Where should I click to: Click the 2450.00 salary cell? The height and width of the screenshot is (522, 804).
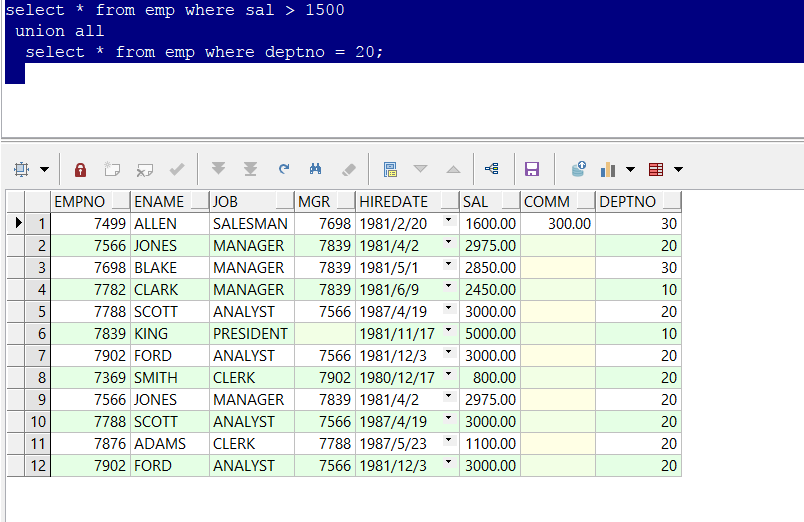coord(490,290)
